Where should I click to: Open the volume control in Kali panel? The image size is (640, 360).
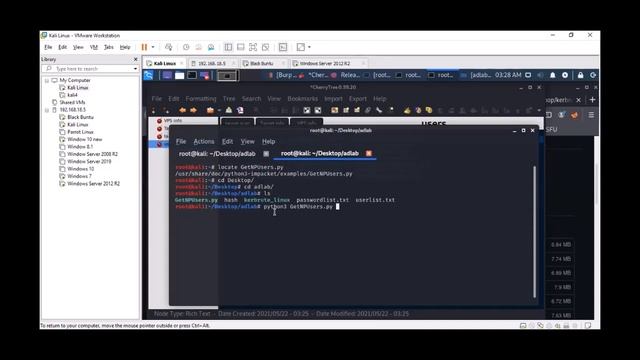click(x=540, y=76)
